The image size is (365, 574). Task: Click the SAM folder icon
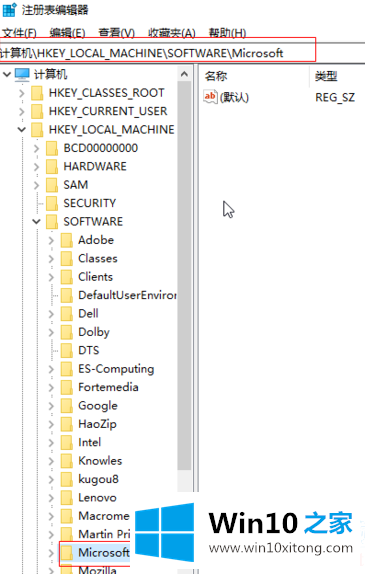point(52,185)
